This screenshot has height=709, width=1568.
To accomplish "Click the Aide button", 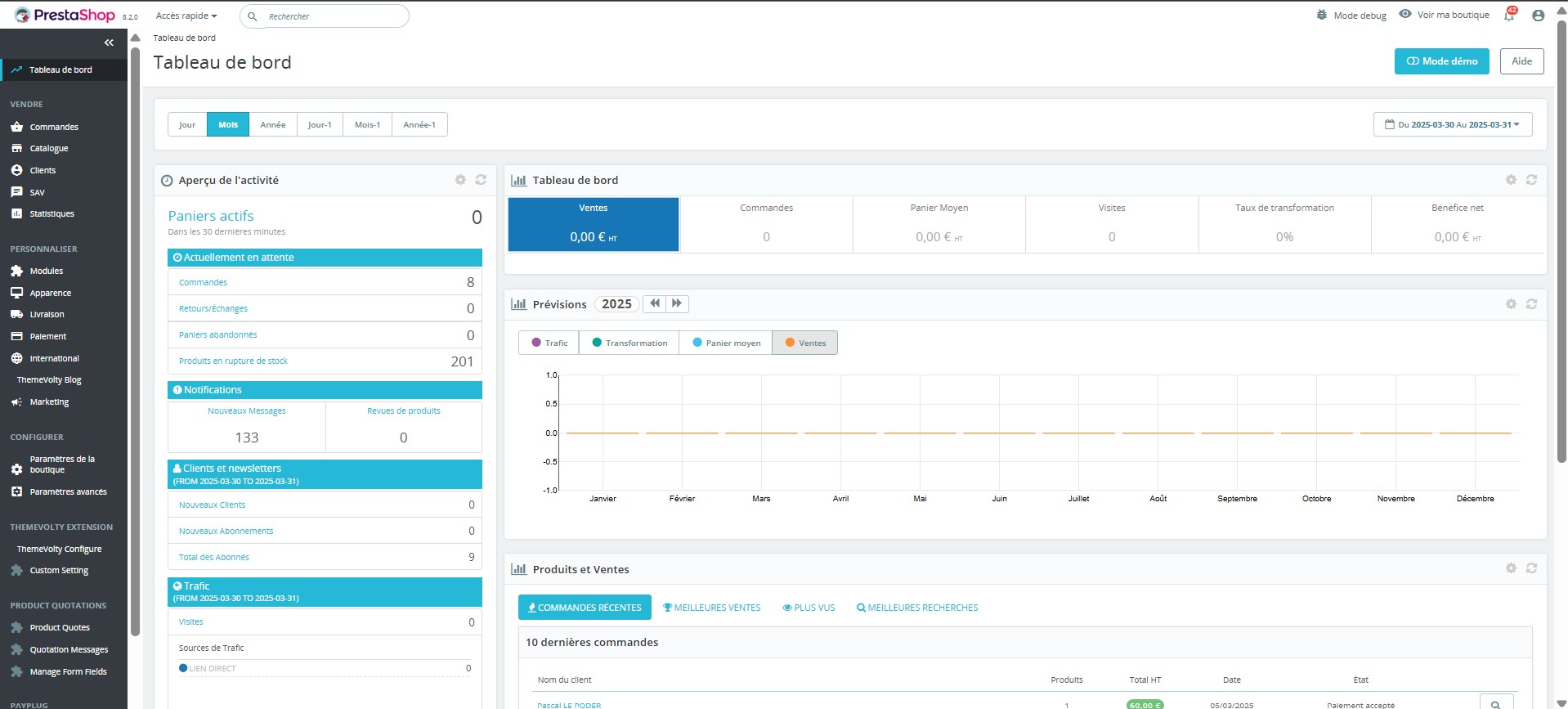I will pos(1521,61).
